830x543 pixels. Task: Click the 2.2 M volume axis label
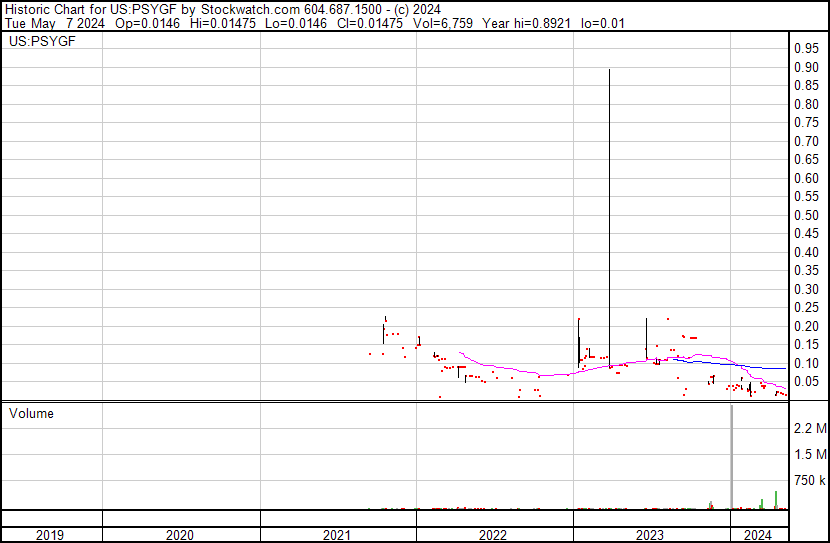tap(810, 428)
